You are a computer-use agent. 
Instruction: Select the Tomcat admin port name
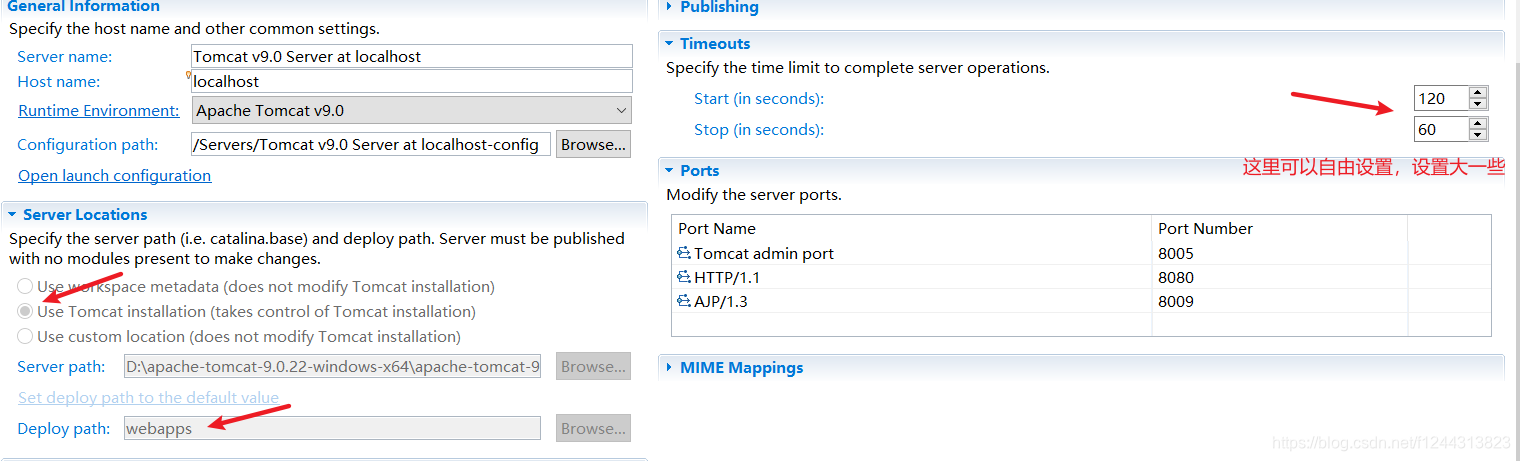pyautogui.click(x=764, y=253)
